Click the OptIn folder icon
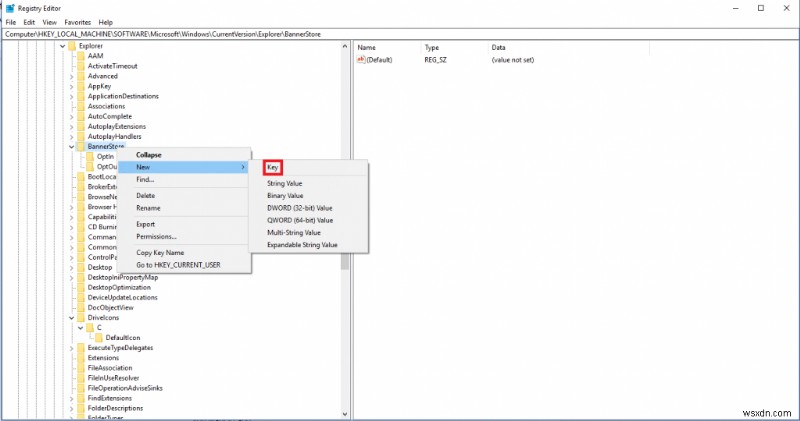 90,157
